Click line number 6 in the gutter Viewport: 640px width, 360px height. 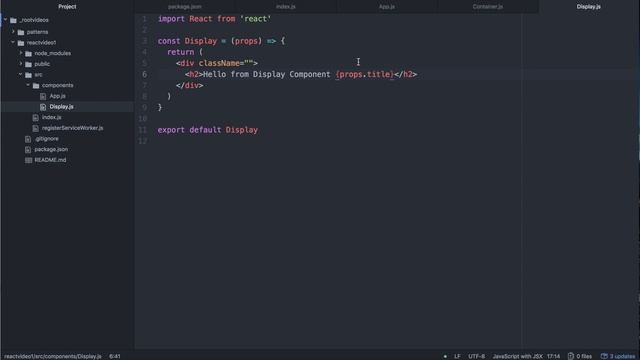click(144, 74)
